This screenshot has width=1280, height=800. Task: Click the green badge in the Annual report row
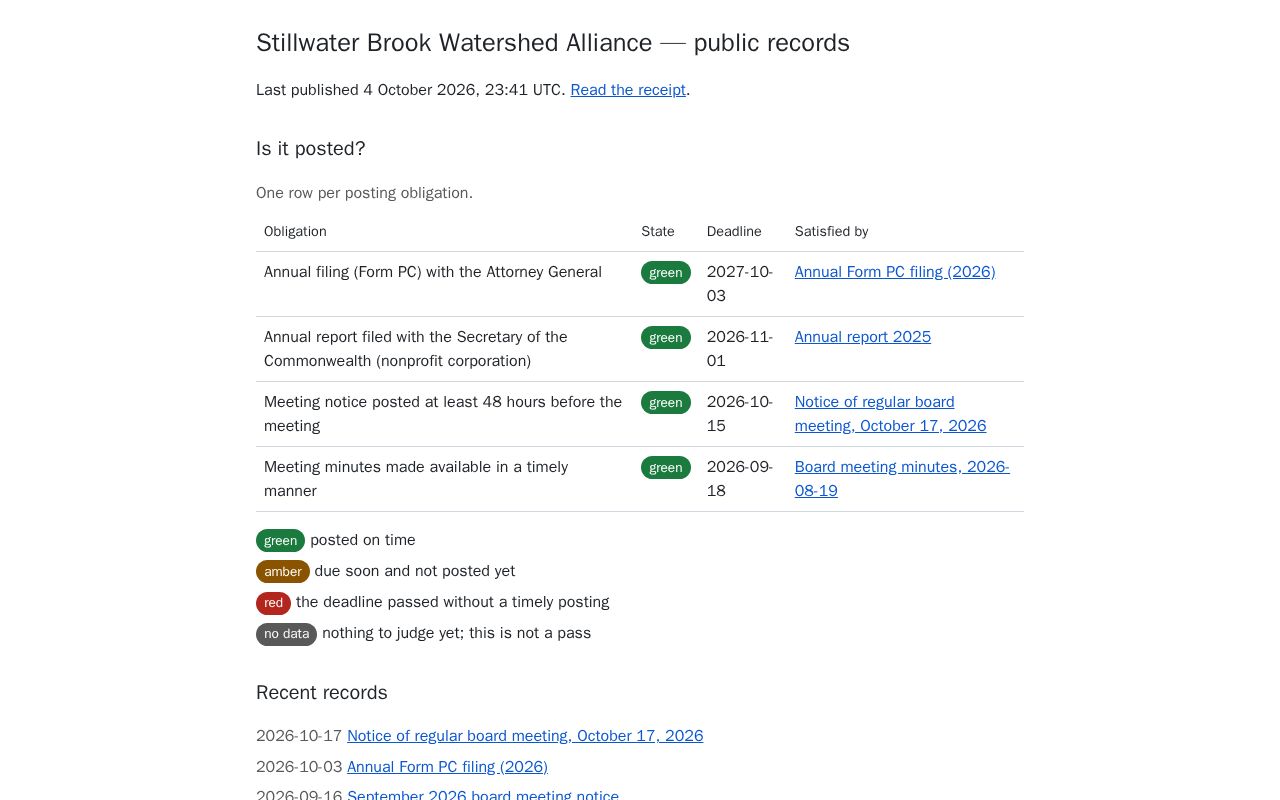[x=666, y=337]
